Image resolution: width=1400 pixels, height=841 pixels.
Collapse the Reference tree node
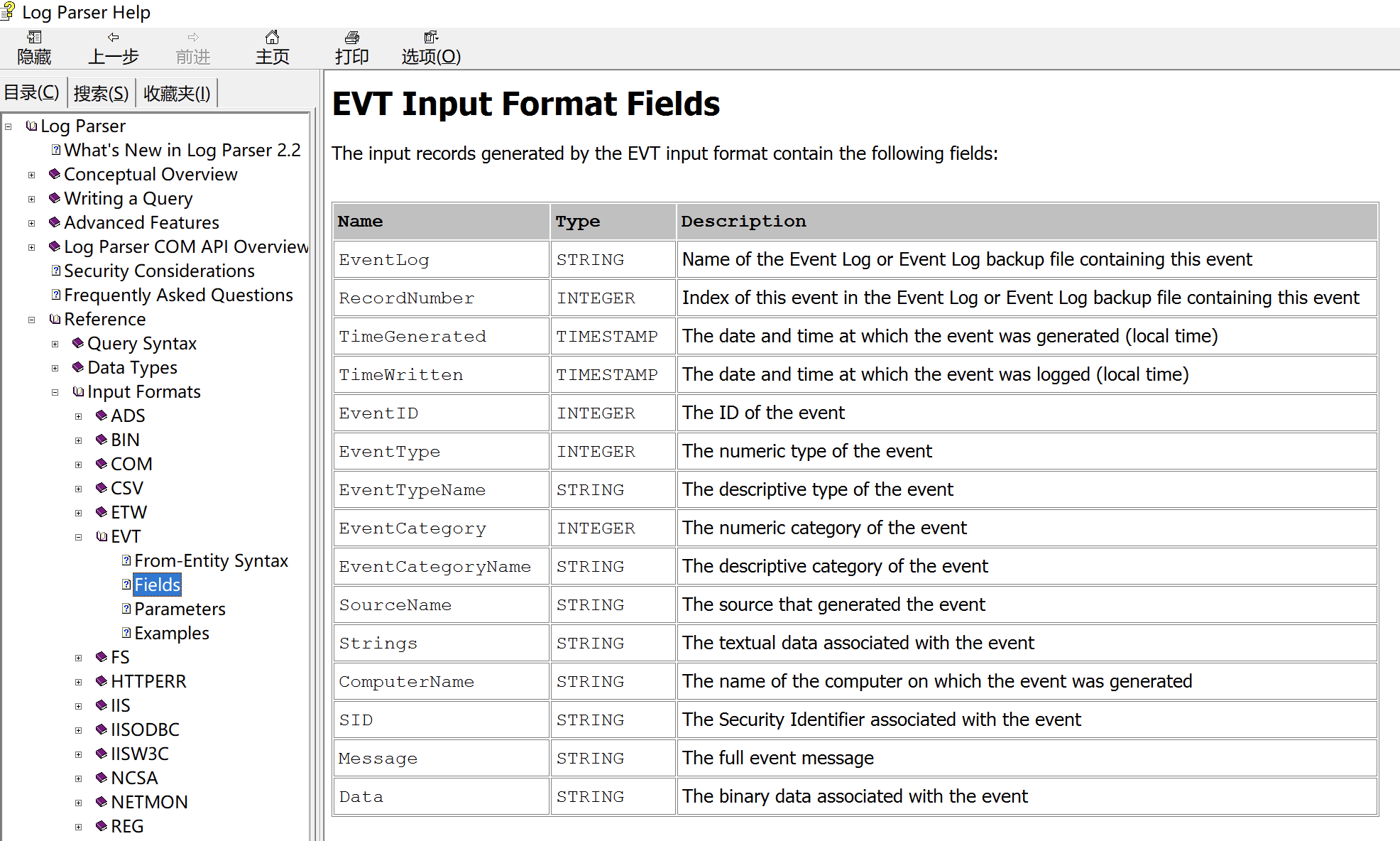pyautogui.click(x=31, y=320)
